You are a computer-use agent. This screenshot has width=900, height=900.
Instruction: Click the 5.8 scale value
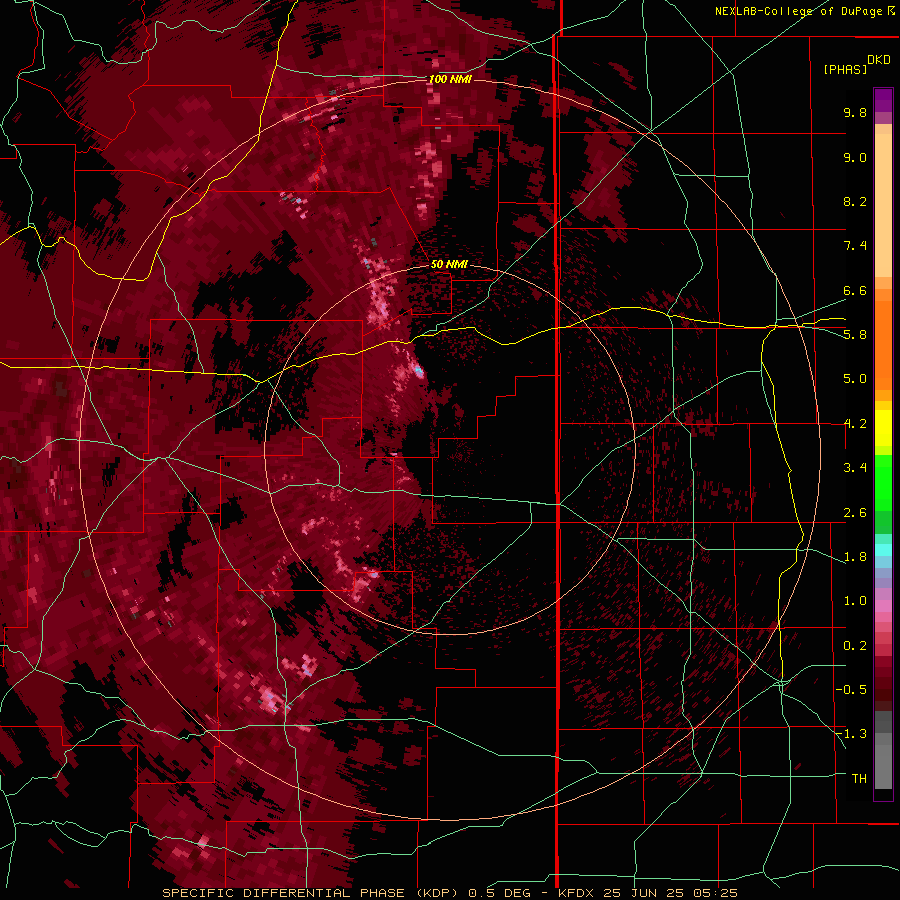pos(855,335)
